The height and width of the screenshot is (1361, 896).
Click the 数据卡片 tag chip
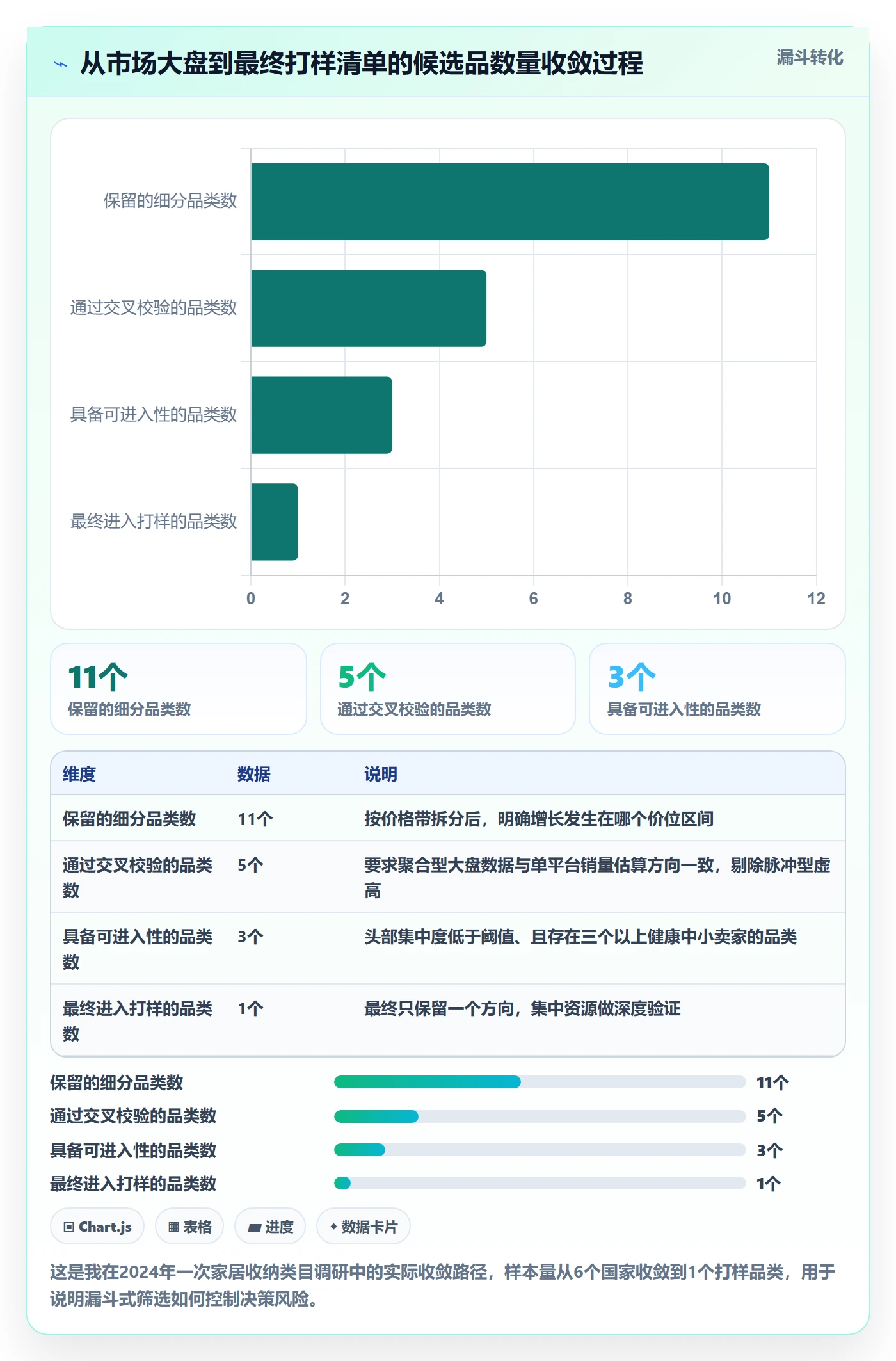pos(364,1227)
